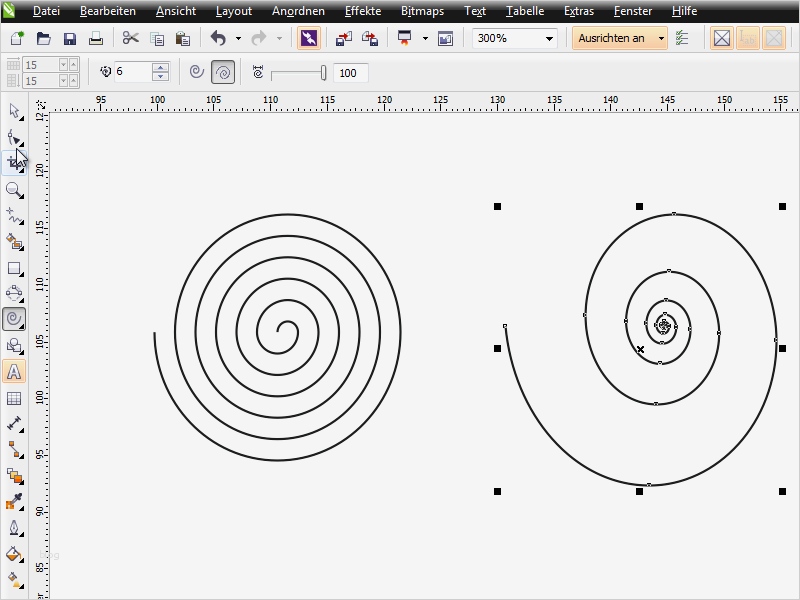Click the spiral revolutions input field showing 6

tap(135, 70)
